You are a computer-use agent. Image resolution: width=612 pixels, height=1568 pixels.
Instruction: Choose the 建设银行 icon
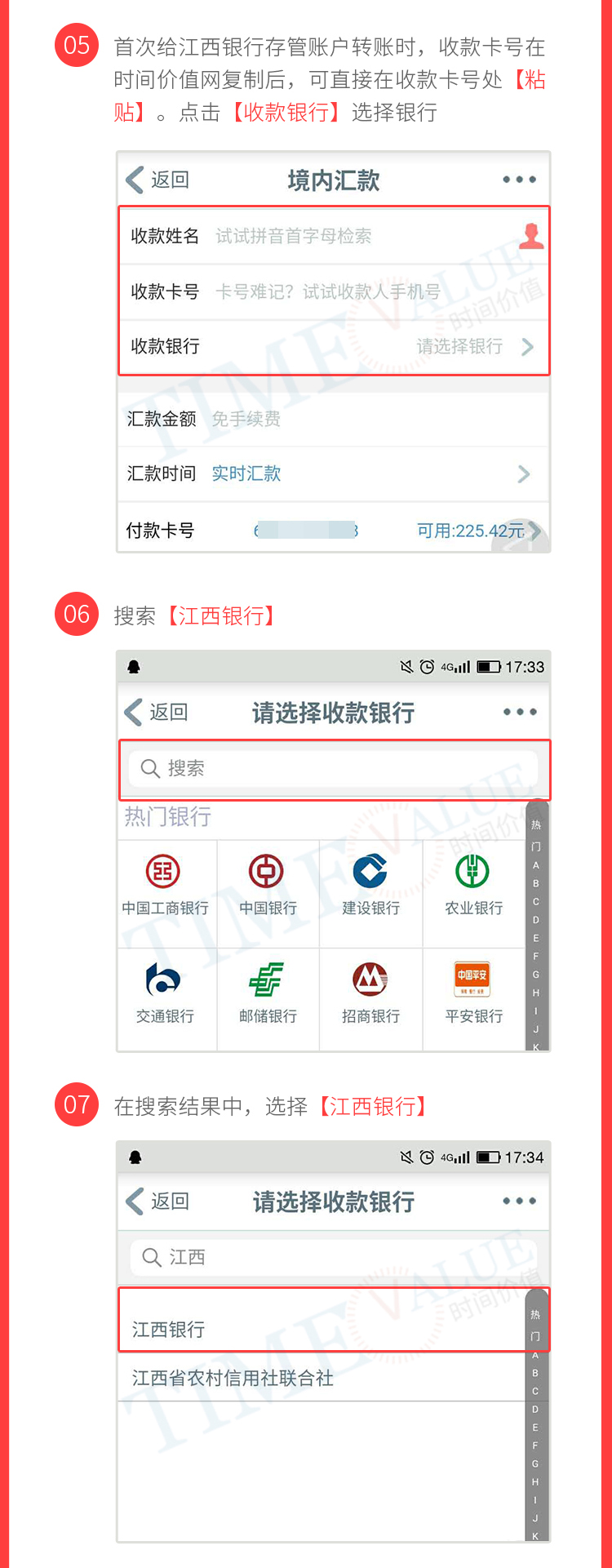[370, 871]
